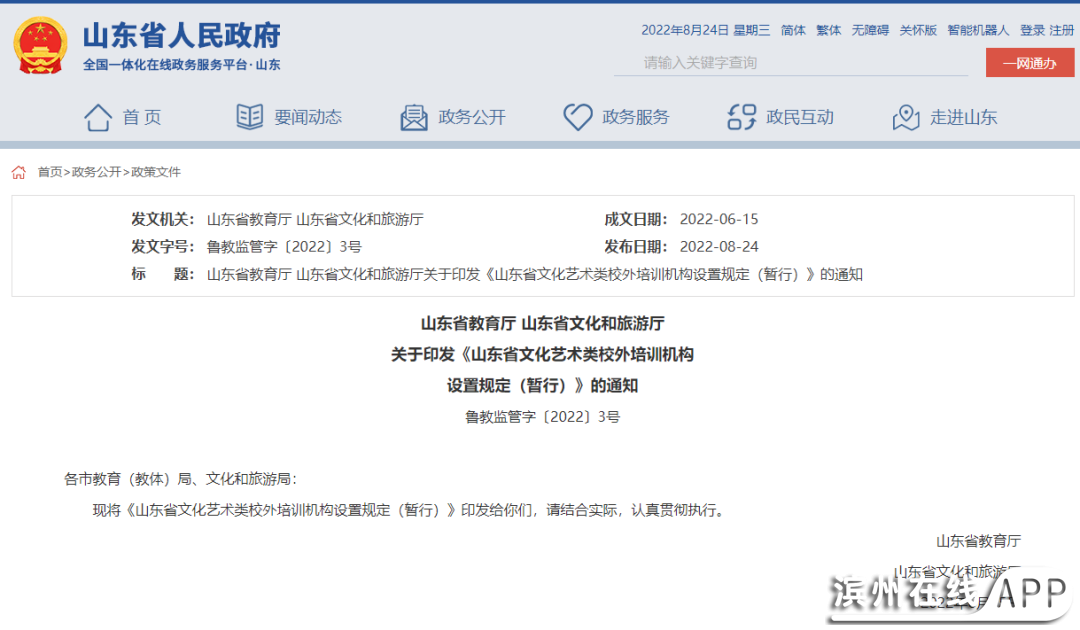Switch to 繁体 traditional Chinese
Image resolution: width=1080 pixels, height=630 pixels.
coord(829,30)
